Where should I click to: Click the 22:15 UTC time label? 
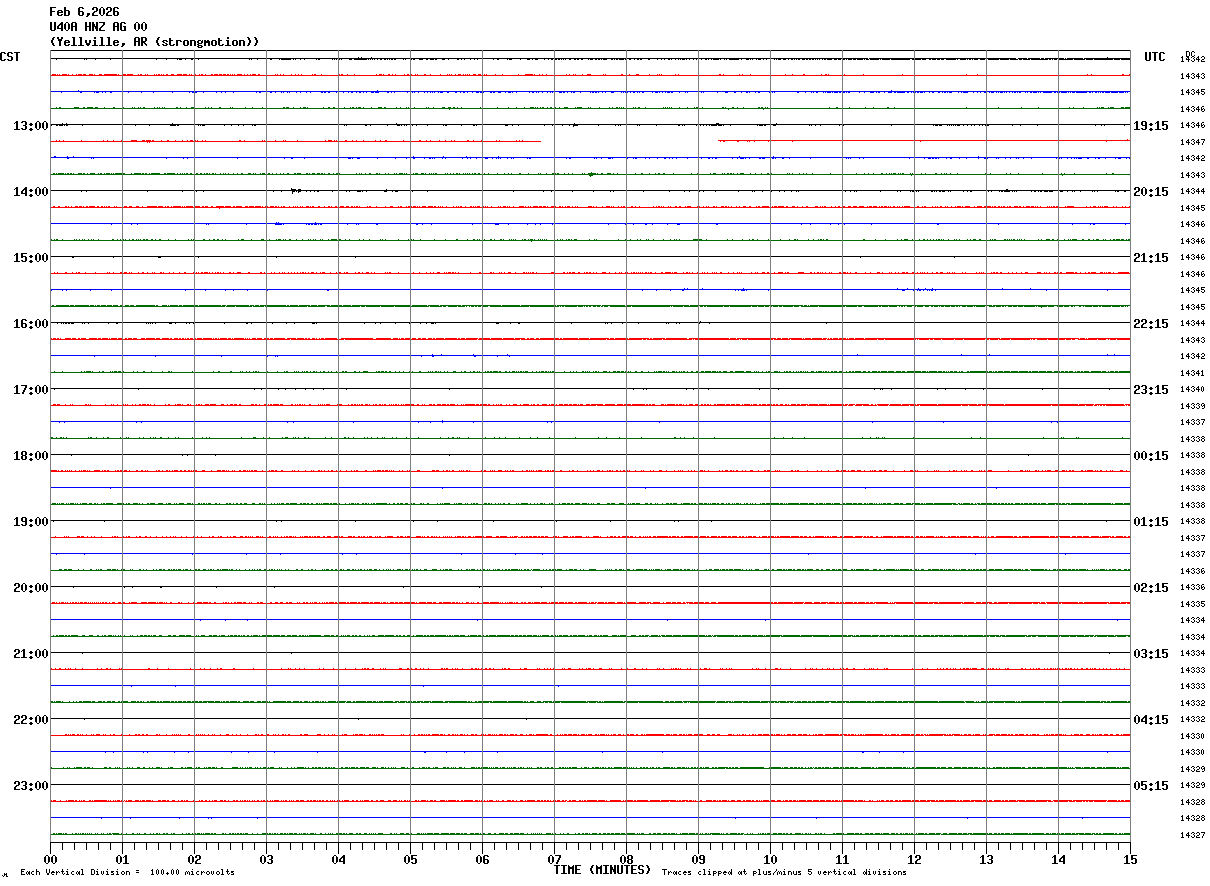click(1150, 324)
